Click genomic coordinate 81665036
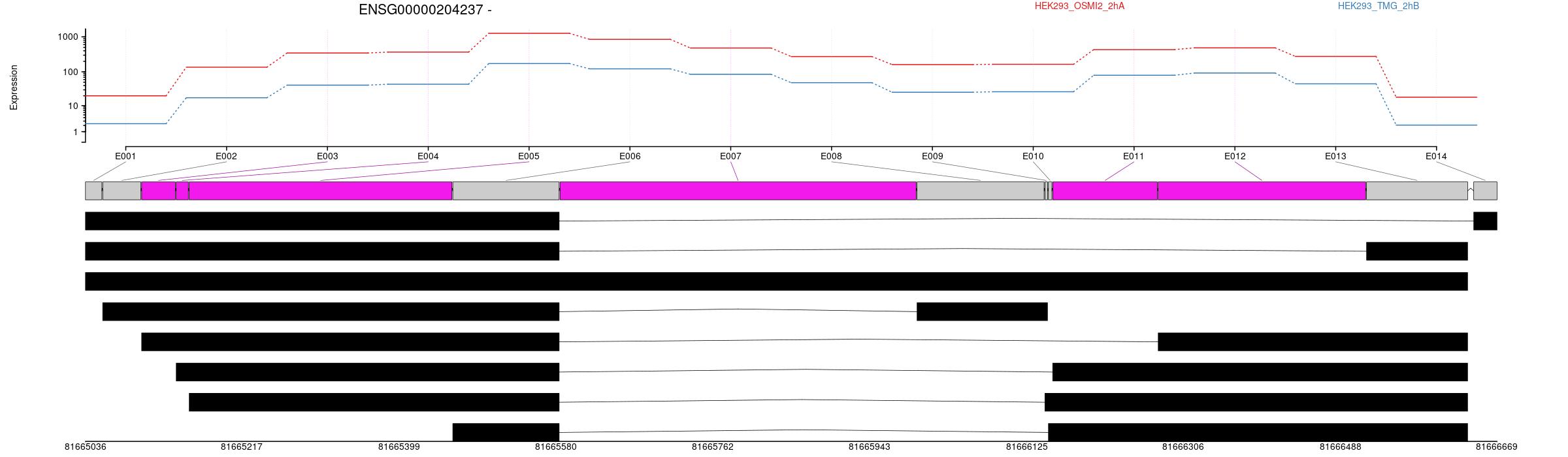The image size is (1568, 457). click(85, 447)
